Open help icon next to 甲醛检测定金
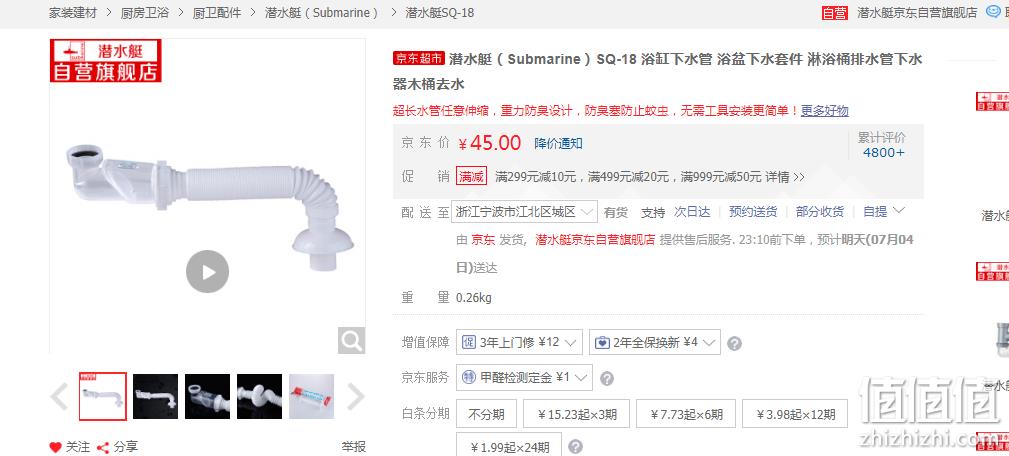The image size is (1009, 456). coord(606,378)
